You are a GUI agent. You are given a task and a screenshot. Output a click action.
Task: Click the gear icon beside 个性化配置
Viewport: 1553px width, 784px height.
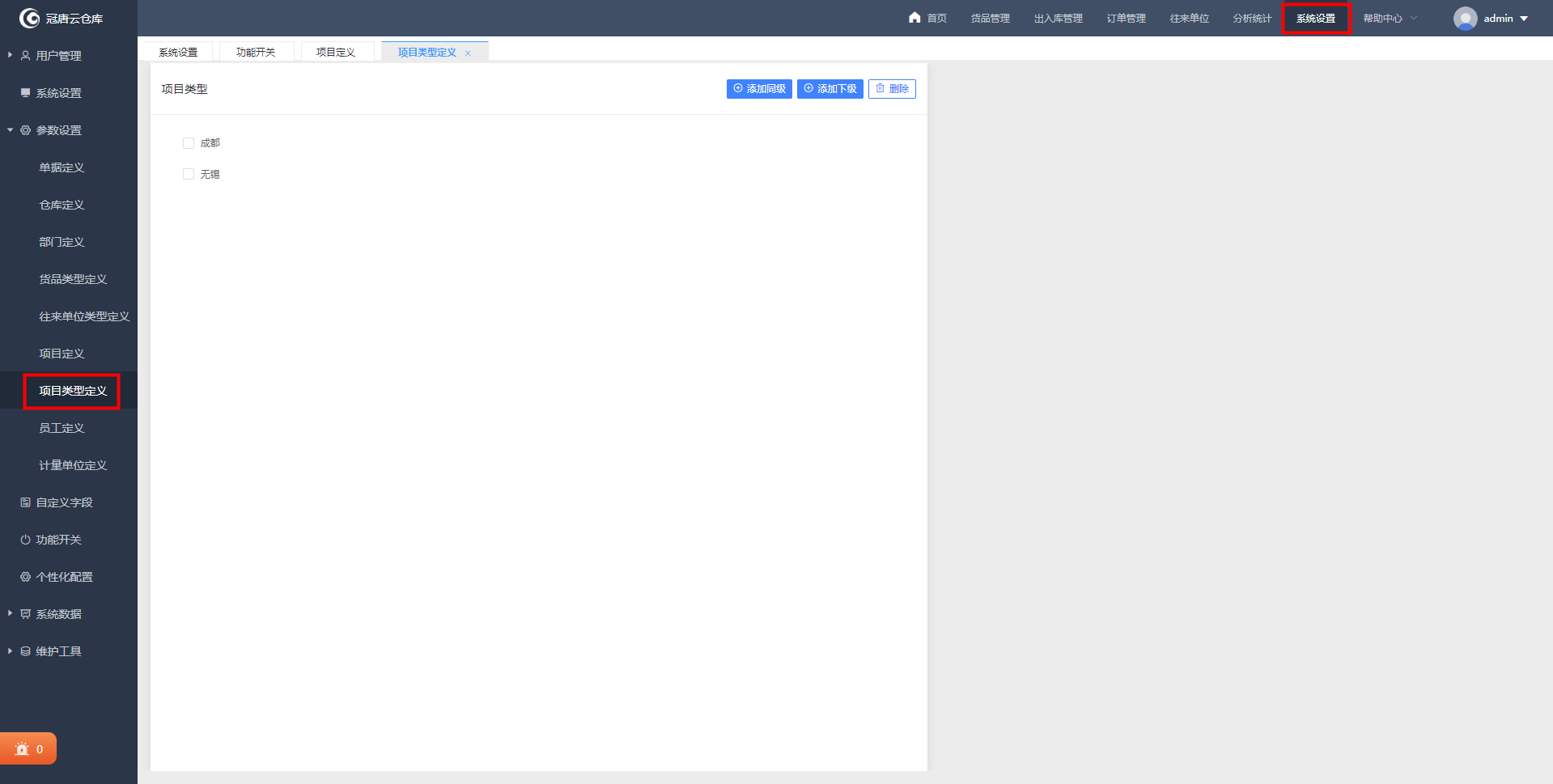click(x=26, y=577)
